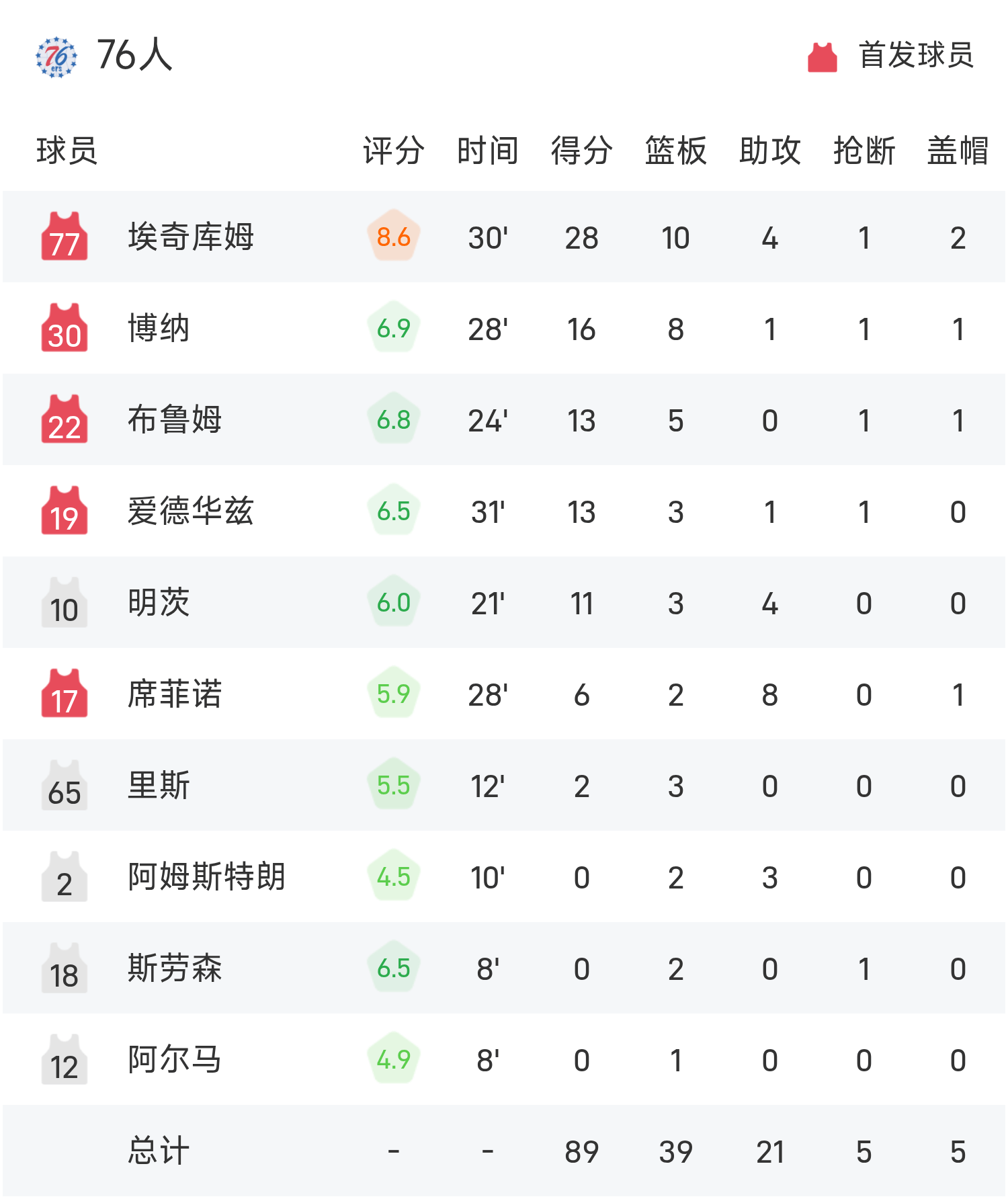
Task: Click the 得分 column header
Action: coord(581,151)
